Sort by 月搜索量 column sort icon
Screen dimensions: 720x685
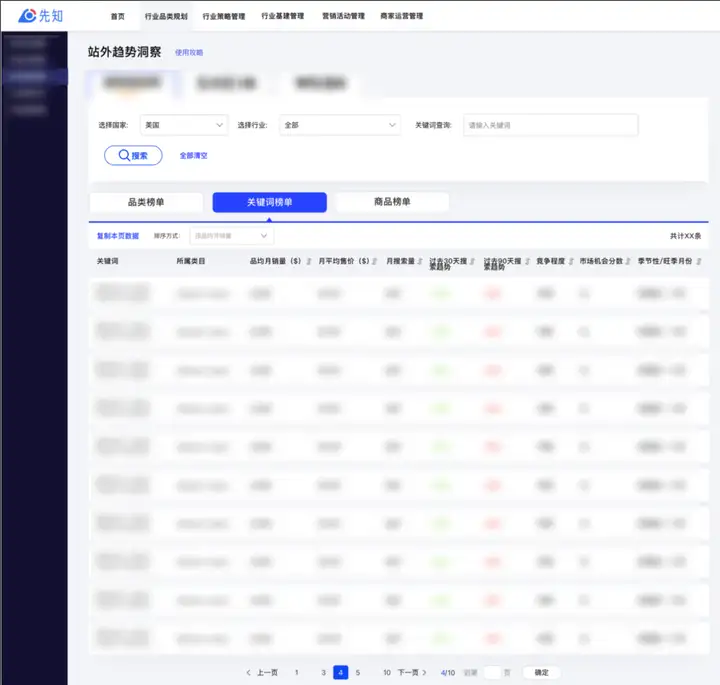420,261
